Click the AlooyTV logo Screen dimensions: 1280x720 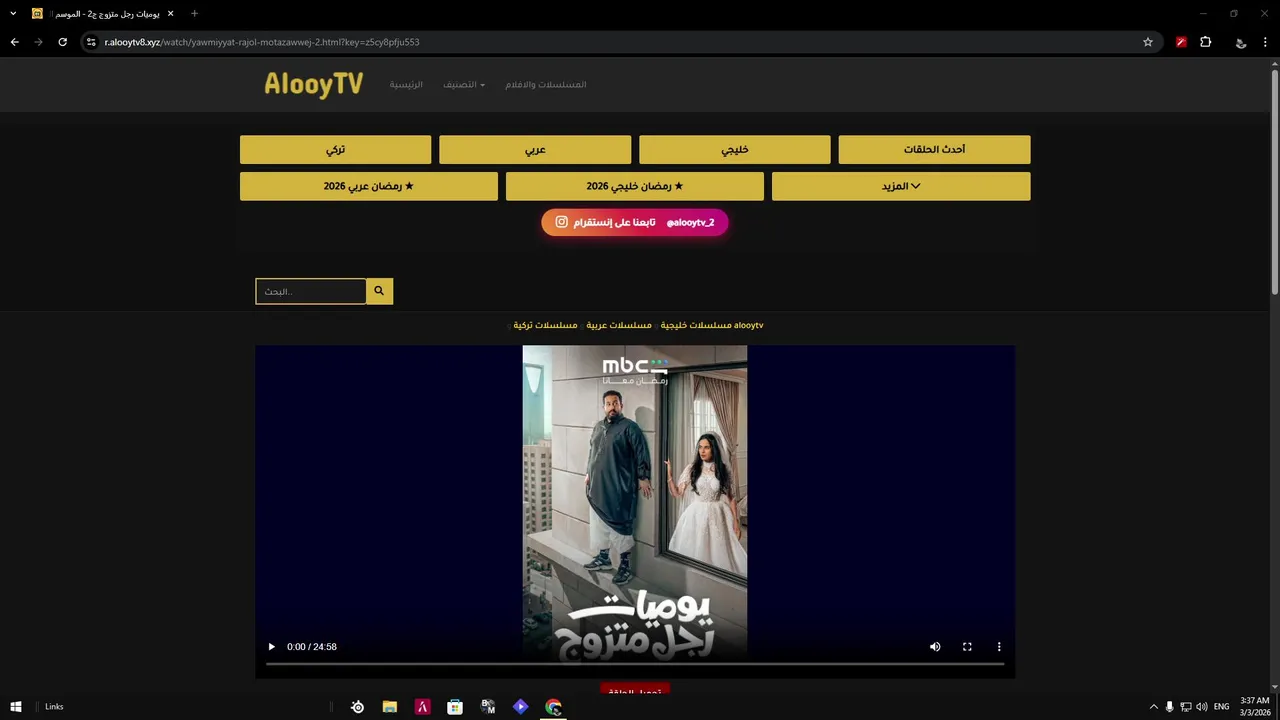313,84
